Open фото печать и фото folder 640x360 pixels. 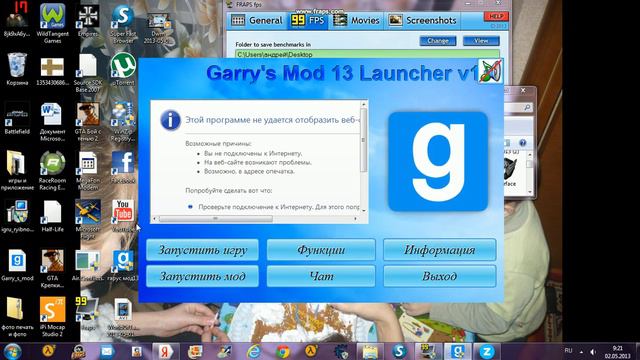tap(17, 317)
